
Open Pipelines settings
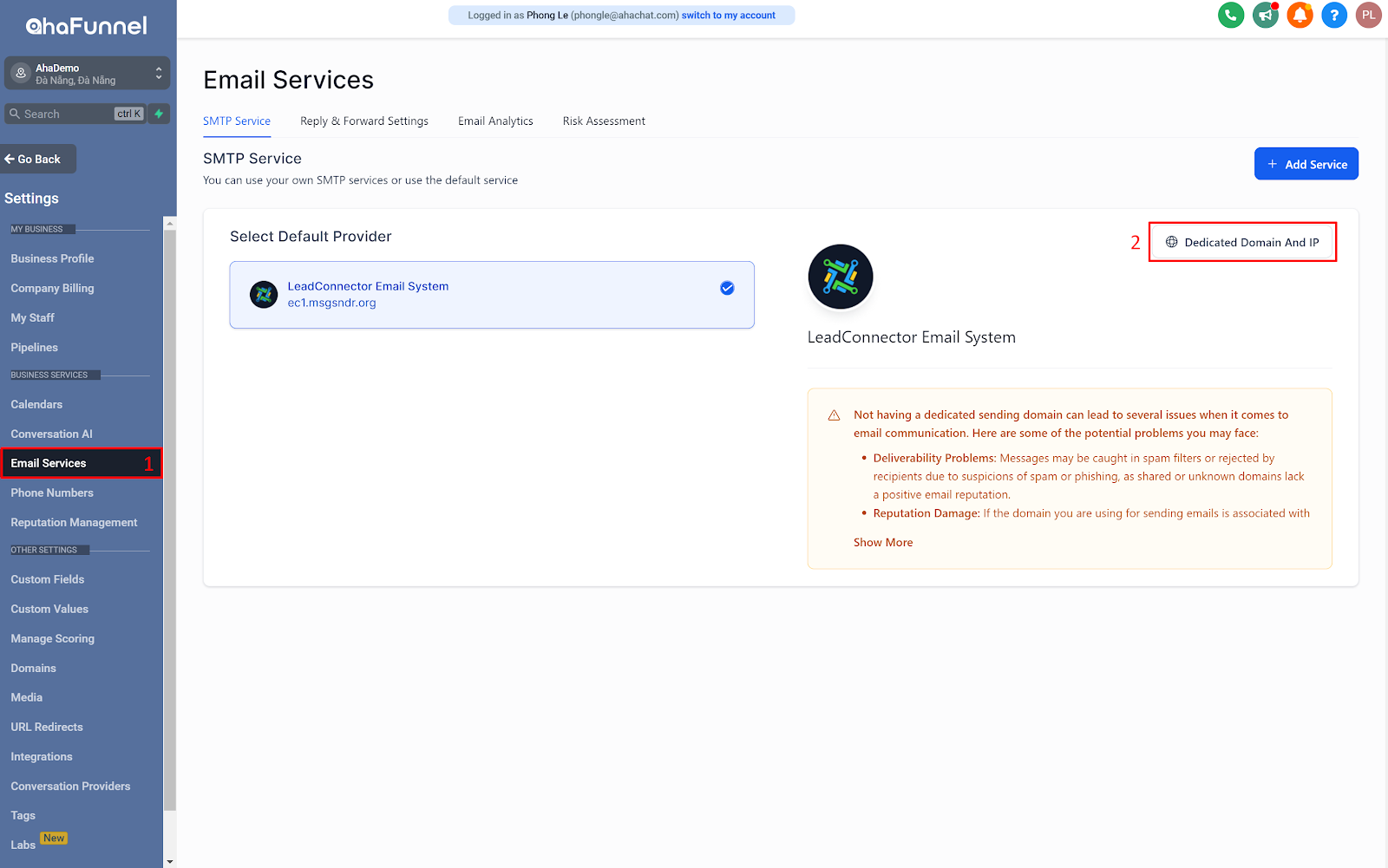34,347
